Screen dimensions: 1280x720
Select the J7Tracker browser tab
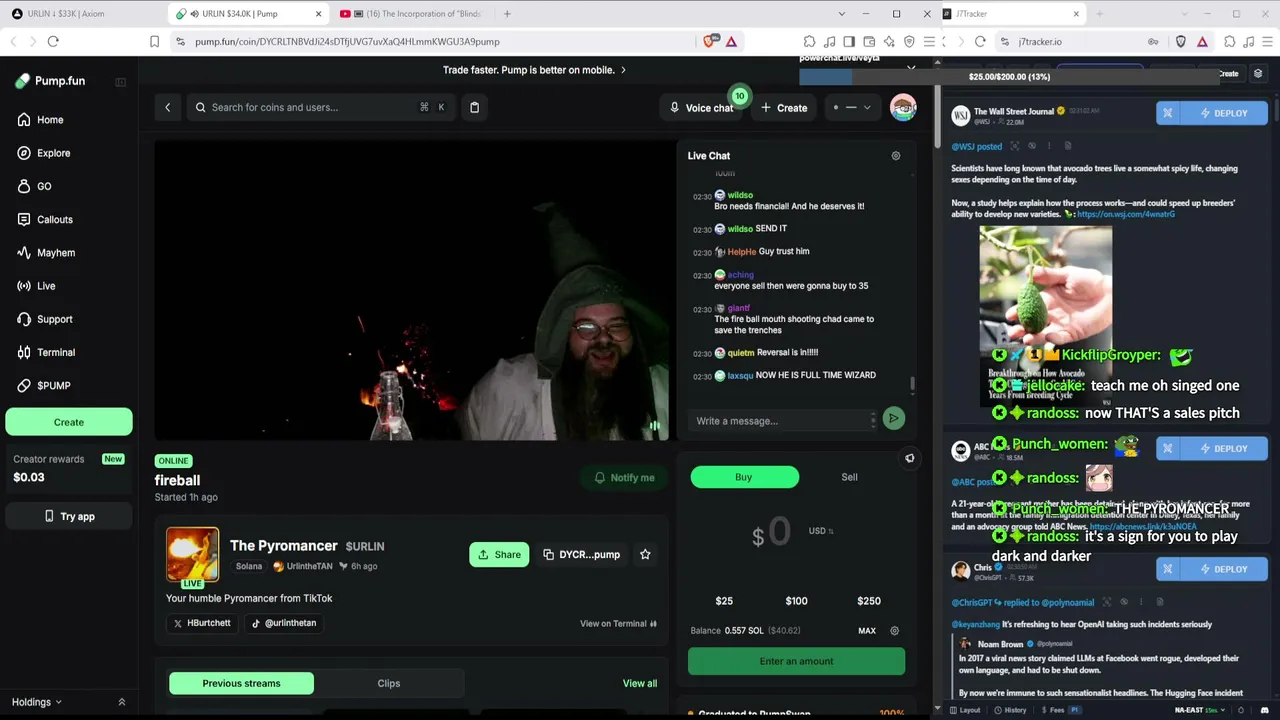pos(1014,14)
